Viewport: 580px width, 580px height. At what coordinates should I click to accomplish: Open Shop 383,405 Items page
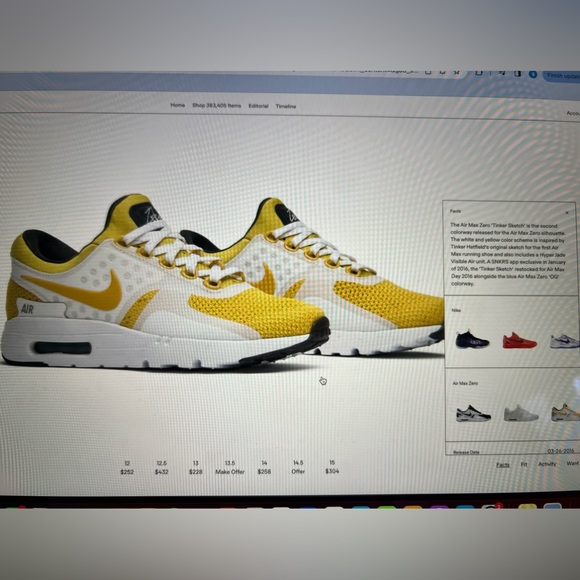[x=216, y=105]
